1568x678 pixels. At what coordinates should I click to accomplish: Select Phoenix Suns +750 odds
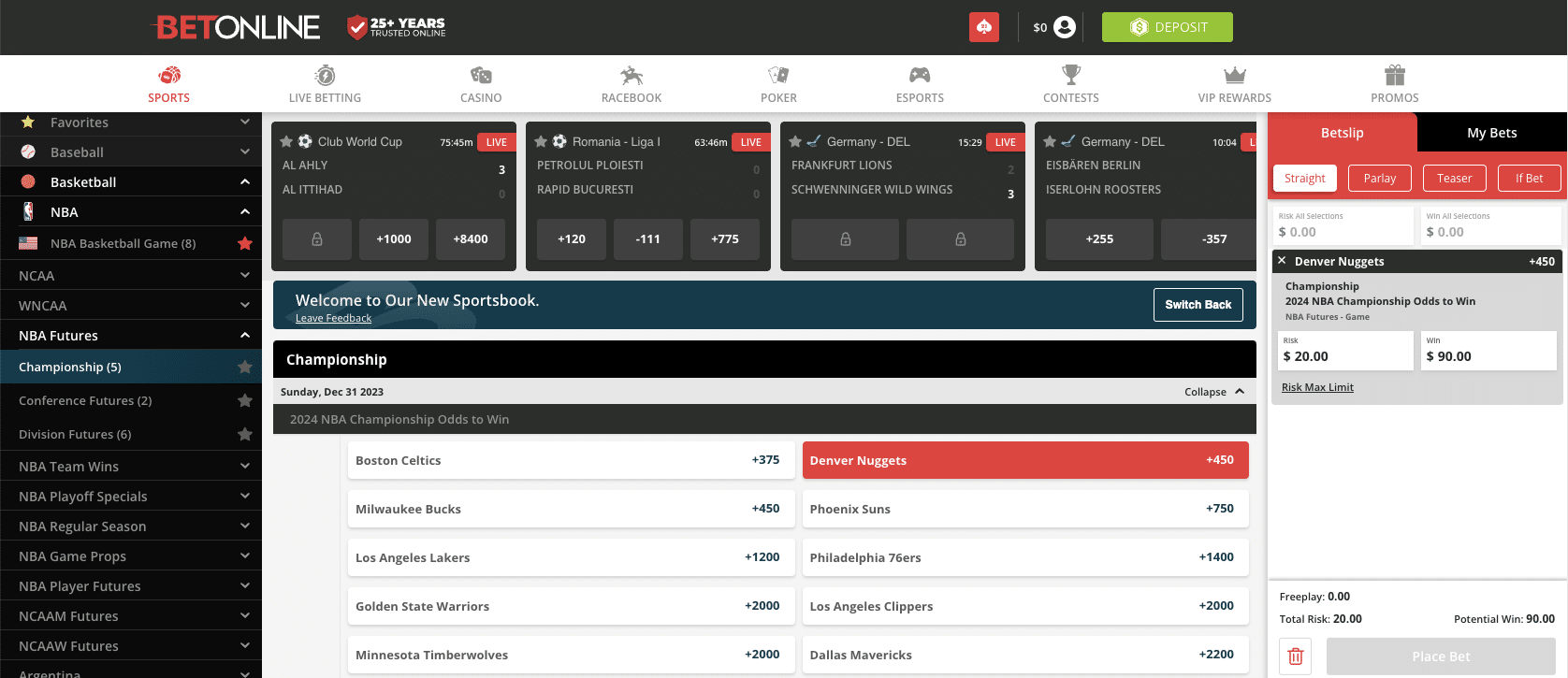point(1025,509)
